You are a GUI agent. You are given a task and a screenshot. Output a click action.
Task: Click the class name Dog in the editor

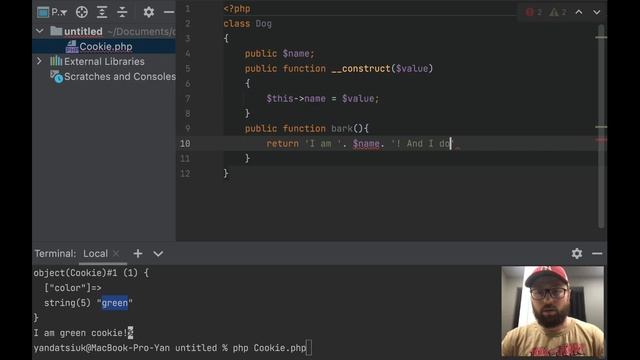tap(263, 24)
